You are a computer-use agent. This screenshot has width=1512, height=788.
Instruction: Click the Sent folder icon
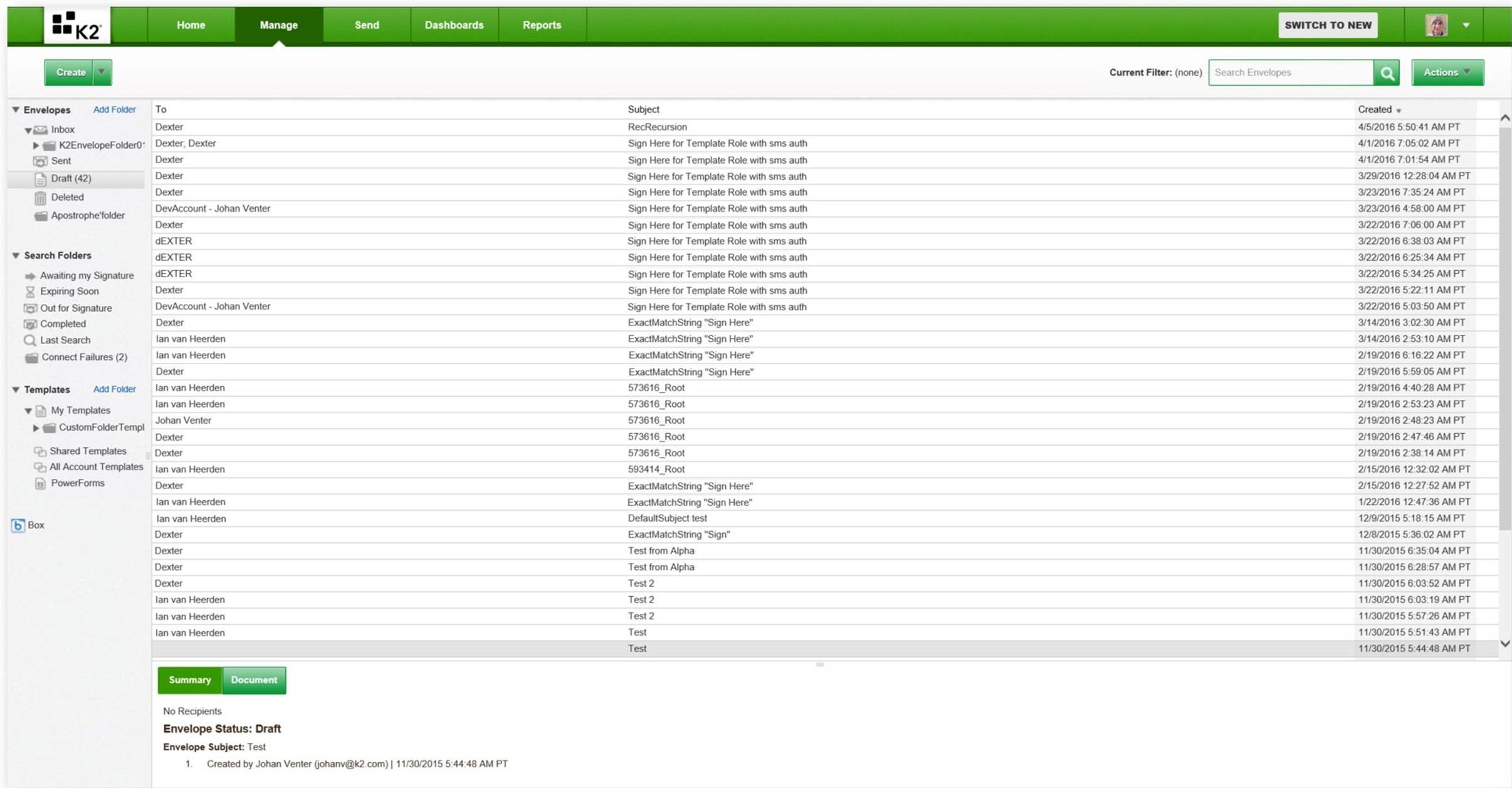pyautogui.click(x=41, y=161)
